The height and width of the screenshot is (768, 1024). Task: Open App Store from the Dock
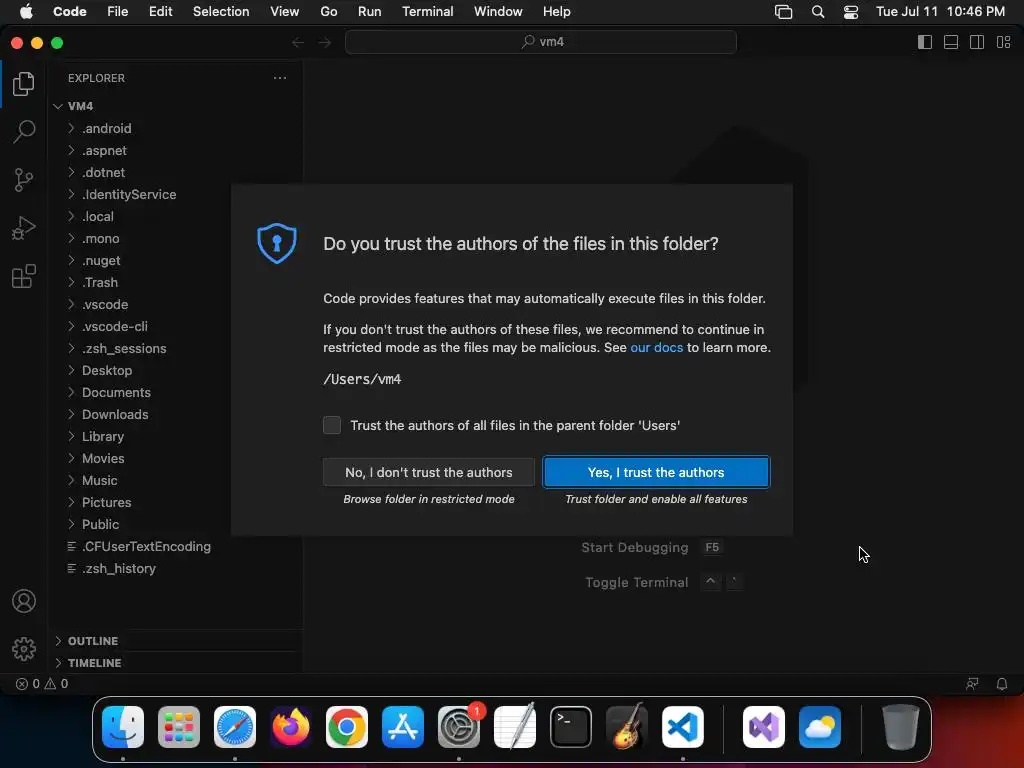pyautogui.click(x=403, y=727)
